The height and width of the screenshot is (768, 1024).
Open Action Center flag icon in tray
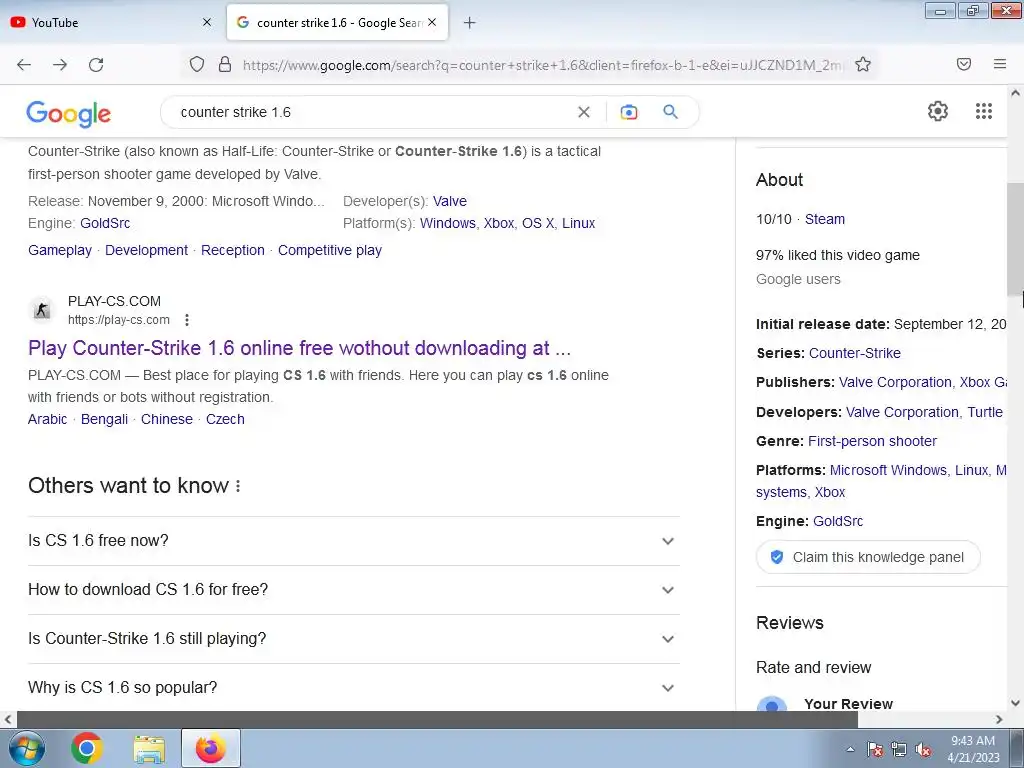(x=874, y=749)
